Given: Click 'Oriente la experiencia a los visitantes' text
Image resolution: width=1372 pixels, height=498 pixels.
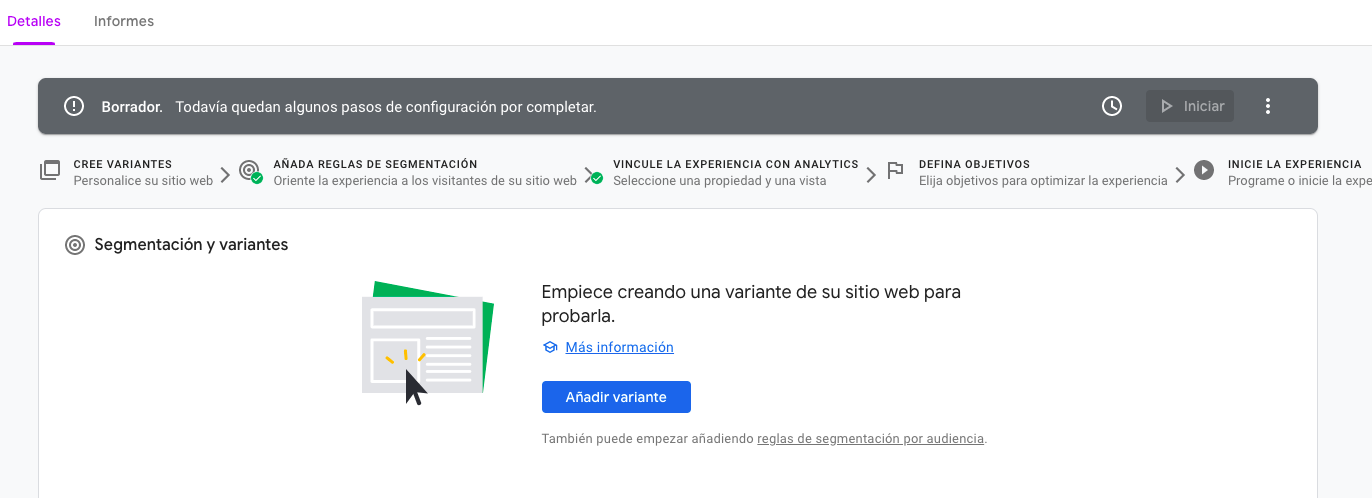Looking at the screenshot, I should [425, 181].
